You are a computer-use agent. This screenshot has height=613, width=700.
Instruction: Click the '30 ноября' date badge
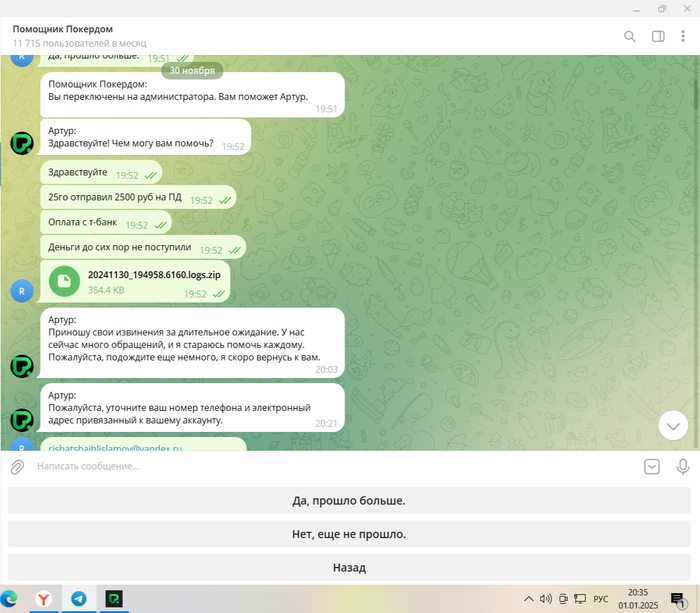[192, 71]
